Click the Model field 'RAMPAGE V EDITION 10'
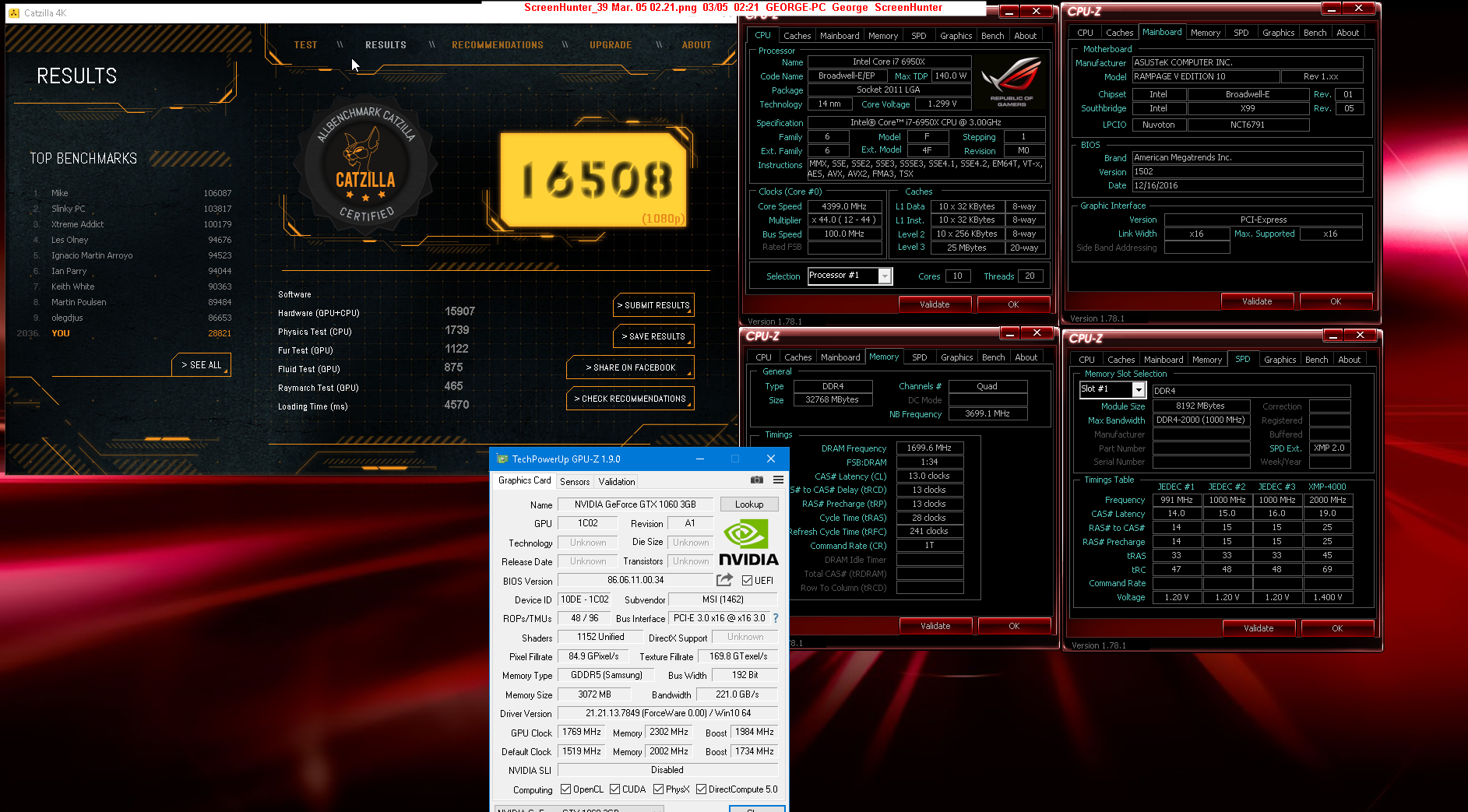The height and width of the screenshot is (812, 1468). click(x=1206, y=76)
